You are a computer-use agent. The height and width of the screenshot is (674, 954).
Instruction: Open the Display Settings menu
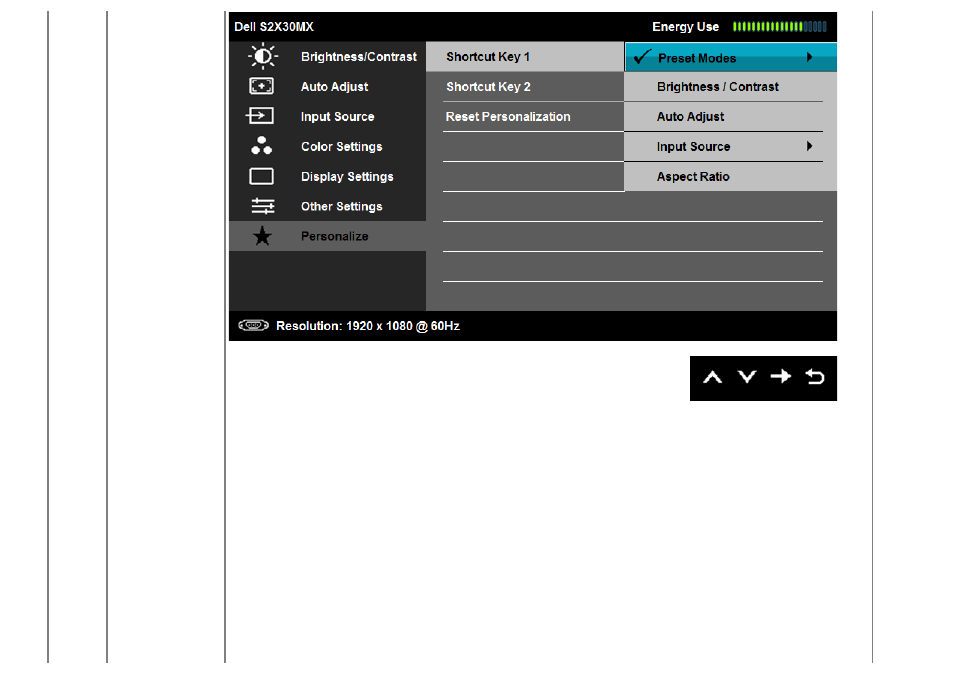(x=327, y=176)
